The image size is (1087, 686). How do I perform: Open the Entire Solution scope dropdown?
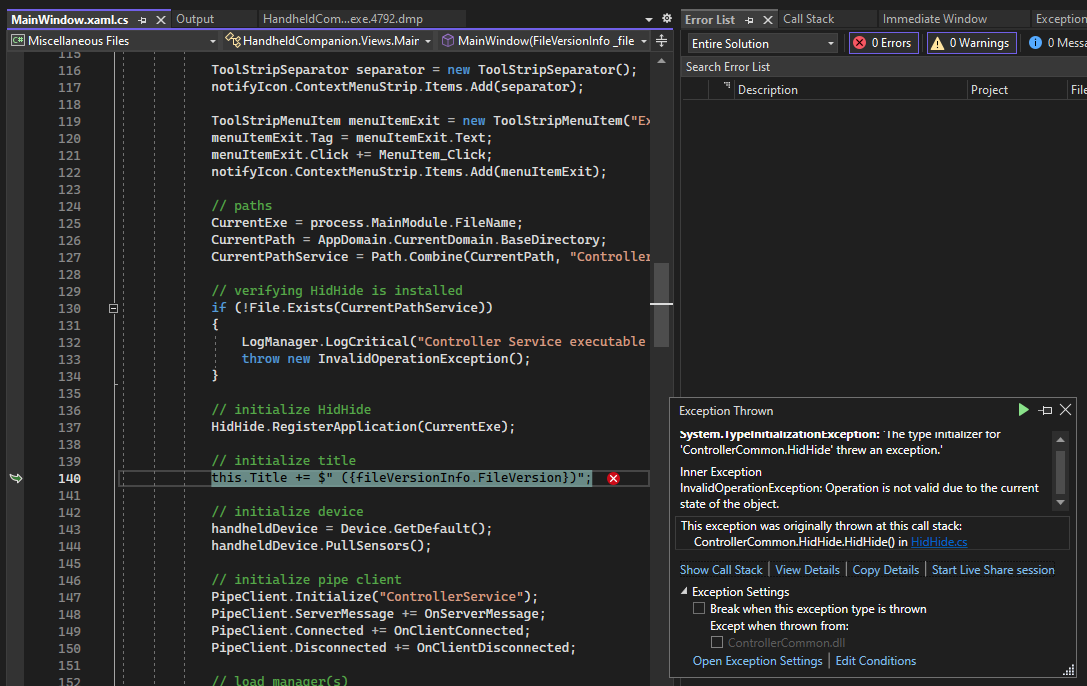pos(763,43)
